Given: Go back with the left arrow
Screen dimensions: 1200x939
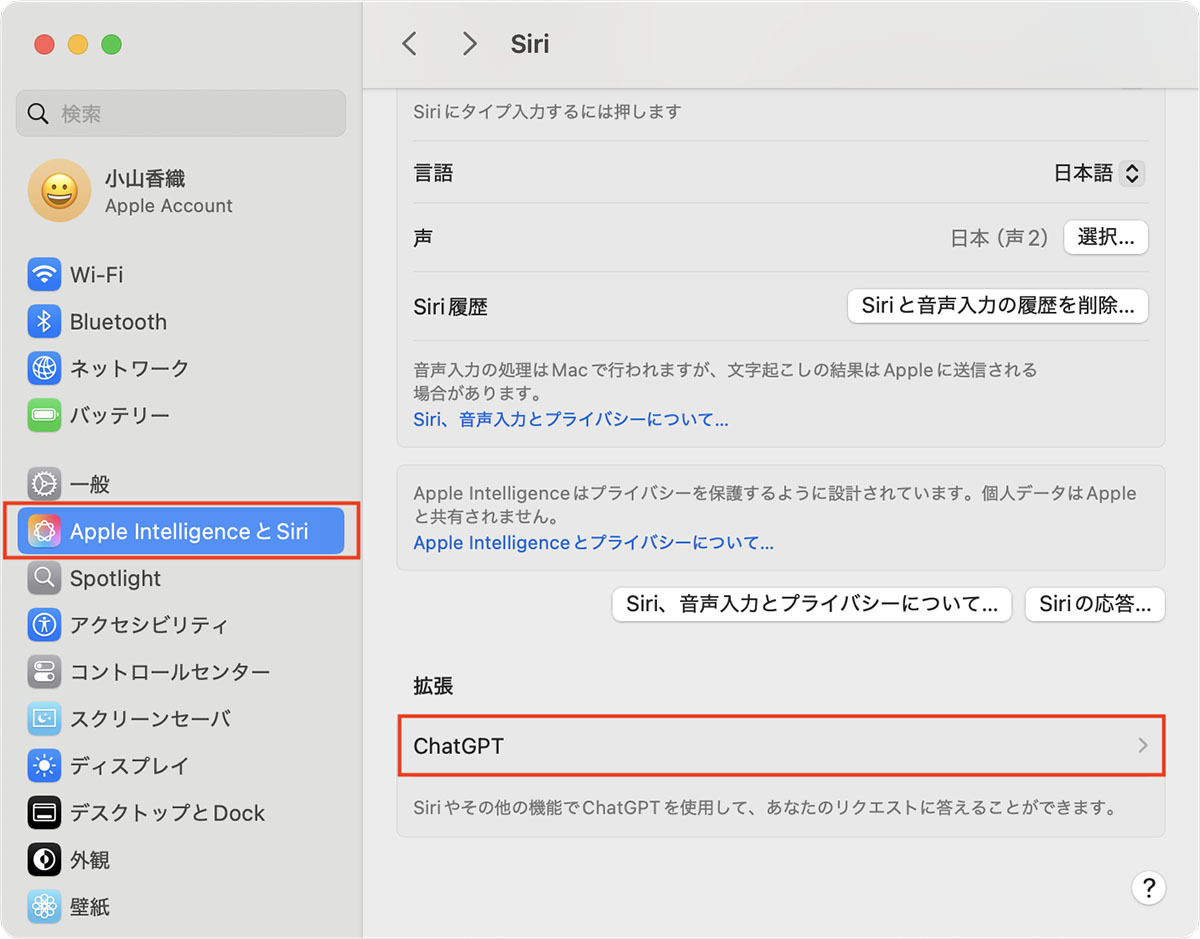Looking at the screenshot, I should tap(408, 44).
